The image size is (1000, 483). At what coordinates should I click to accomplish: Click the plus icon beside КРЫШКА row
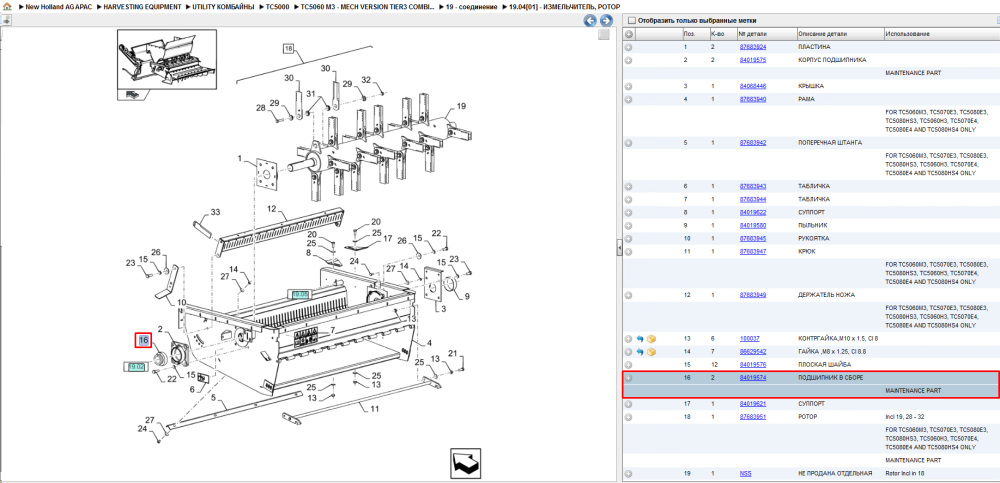[x=628, y=86]
